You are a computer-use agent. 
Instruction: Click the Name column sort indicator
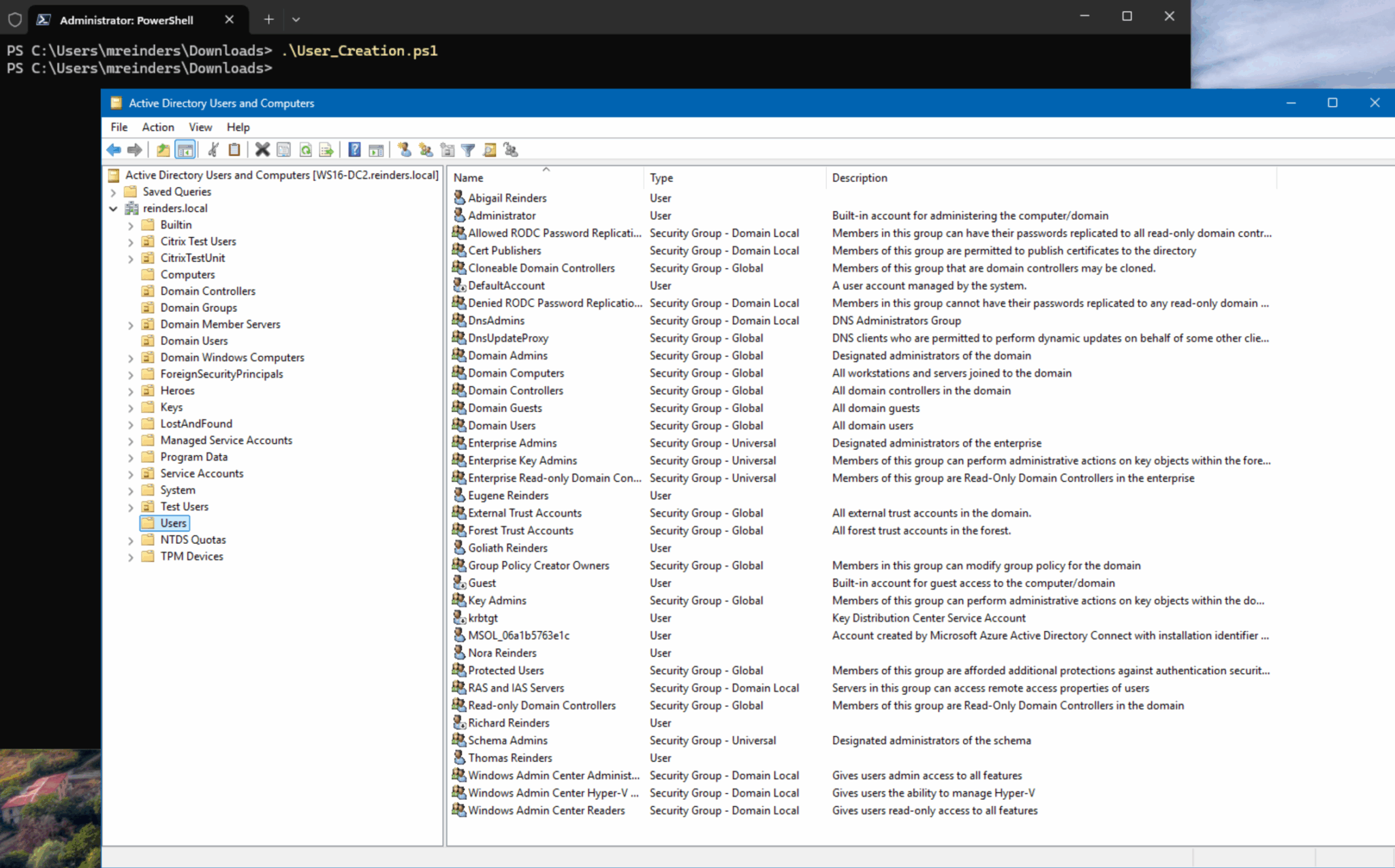(x=546, y=170)
